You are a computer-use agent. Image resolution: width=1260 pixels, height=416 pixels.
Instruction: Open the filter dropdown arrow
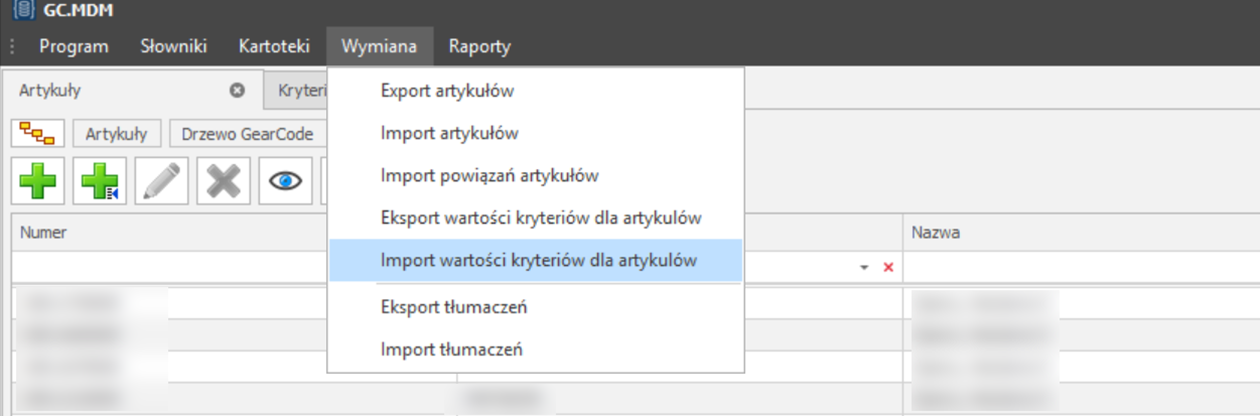click(x=863, y=268)
